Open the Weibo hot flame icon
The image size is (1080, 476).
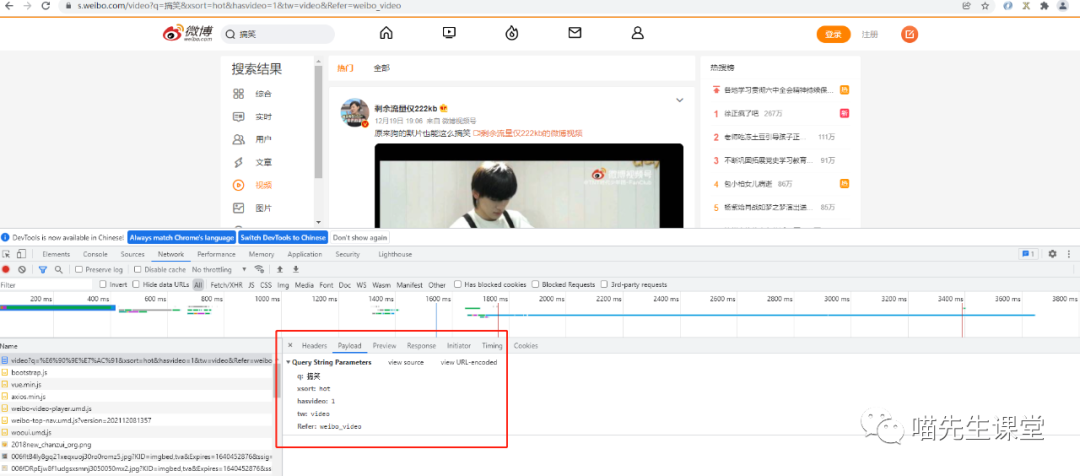pyautogui.click(x=512, y=33)
